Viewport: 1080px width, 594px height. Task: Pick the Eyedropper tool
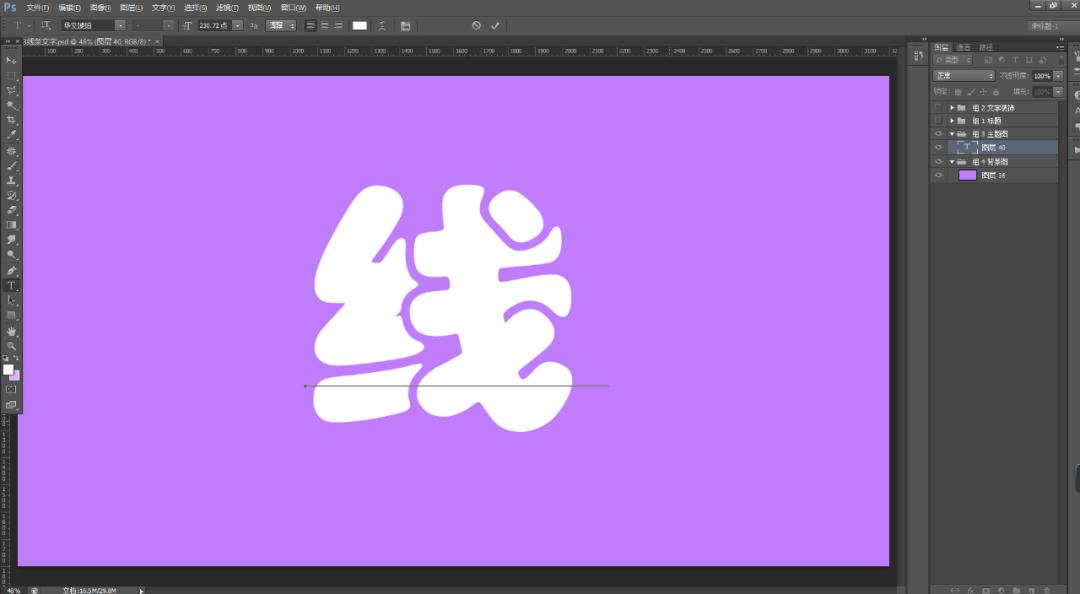(11, 135)
